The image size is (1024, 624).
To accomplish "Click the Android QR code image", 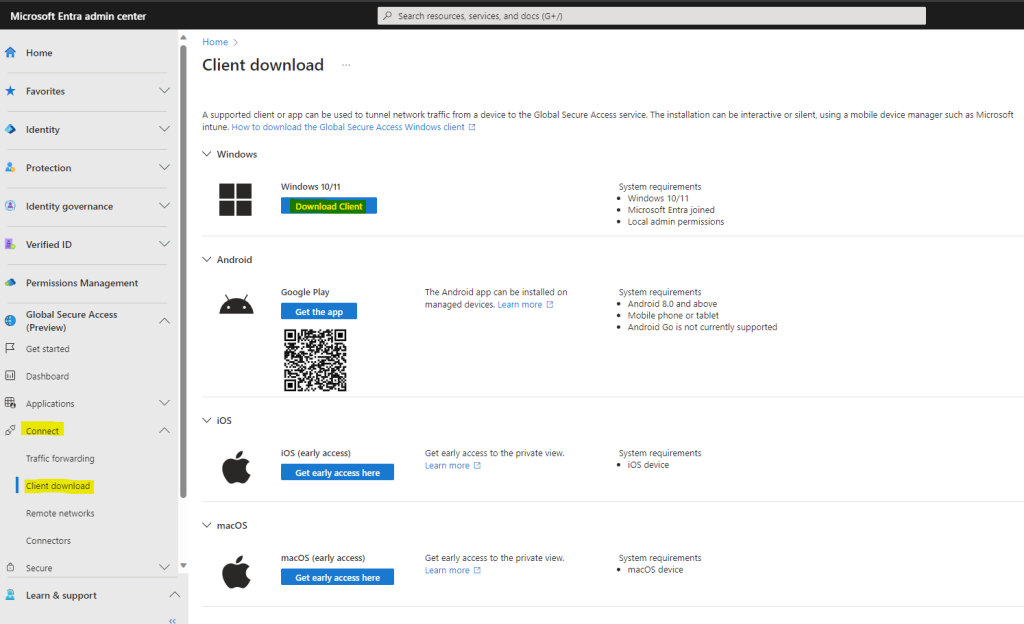I will pyautogui.click(x=315, y=360).
